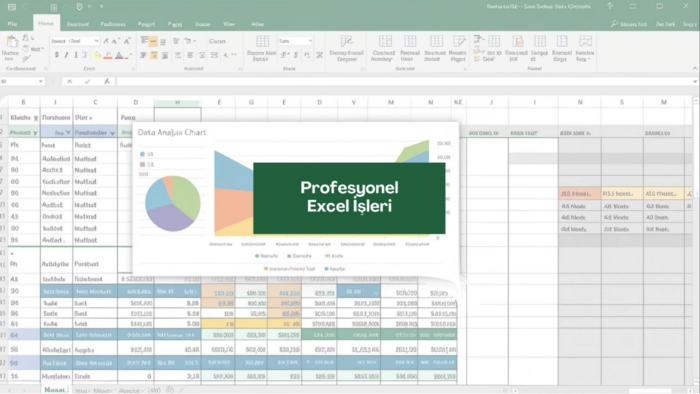Click the red font color swatch
This screenshot has width=700, height=394.
(108, 56)
